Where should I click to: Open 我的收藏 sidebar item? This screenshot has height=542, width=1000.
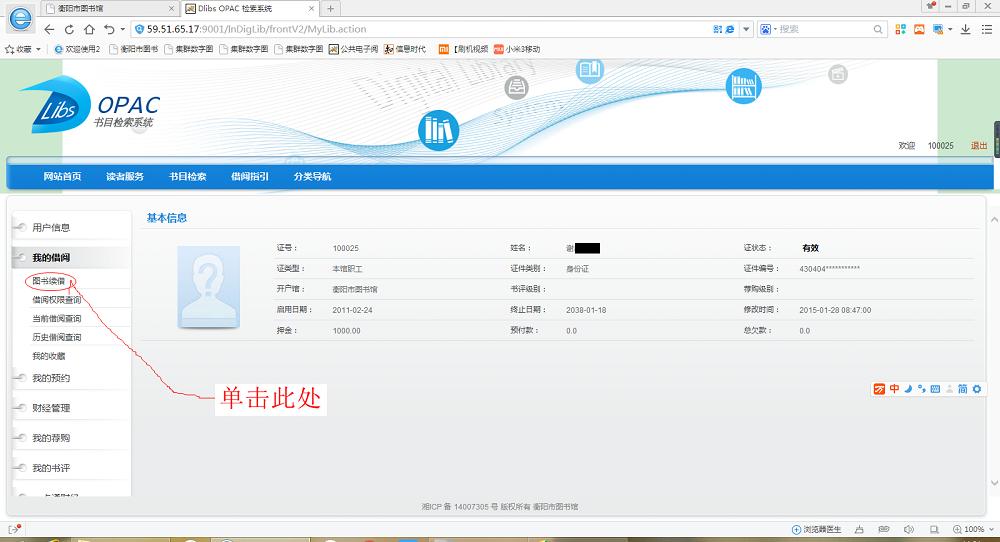[x=49, y=356]
